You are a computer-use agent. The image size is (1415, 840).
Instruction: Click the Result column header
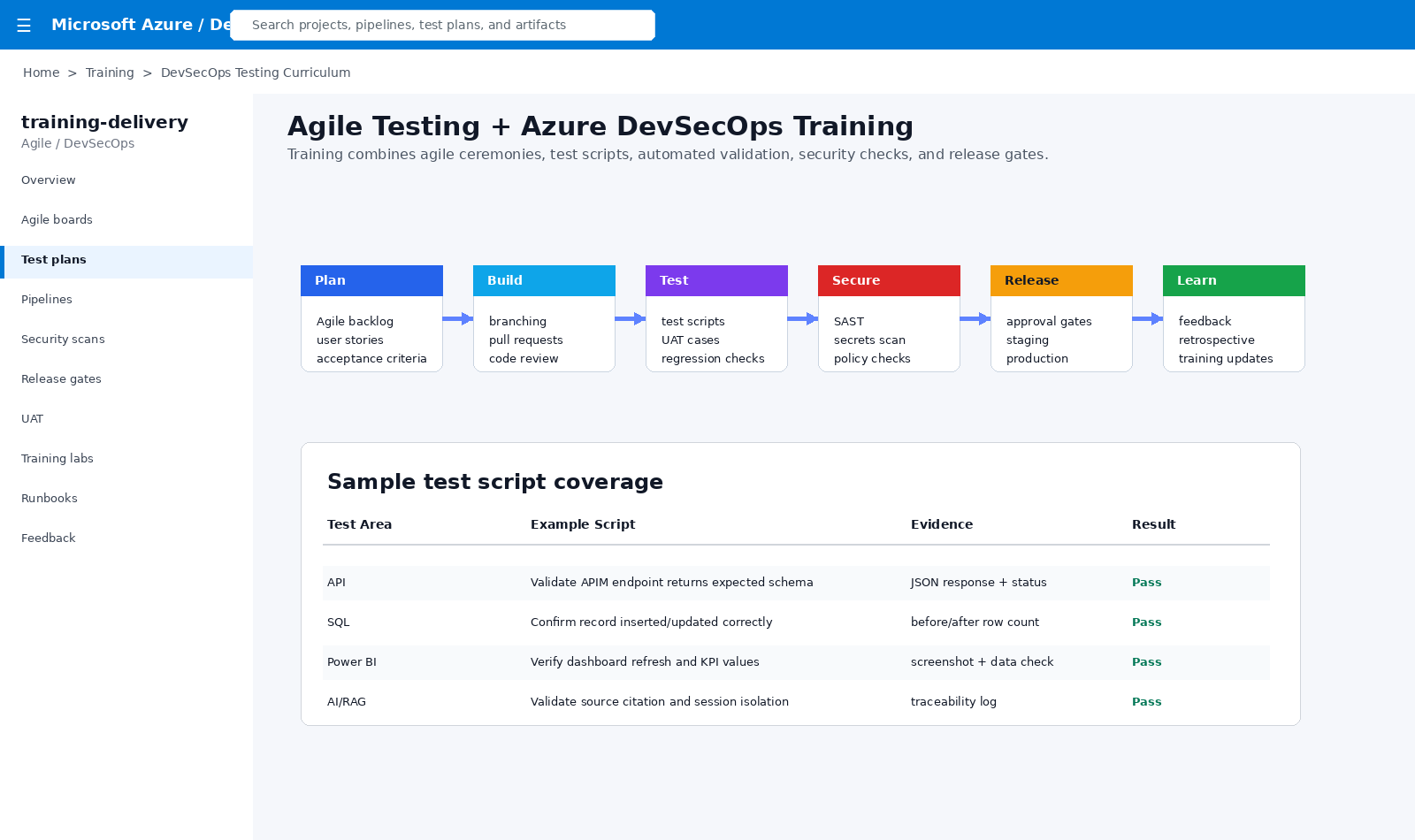1153,524
